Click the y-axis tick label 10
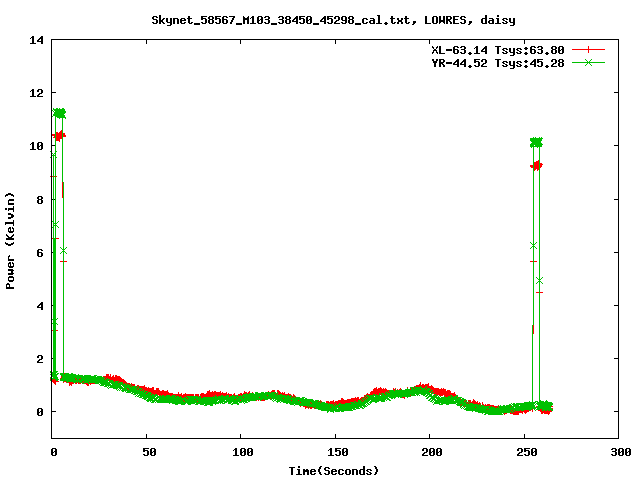 tap(36, 146)
